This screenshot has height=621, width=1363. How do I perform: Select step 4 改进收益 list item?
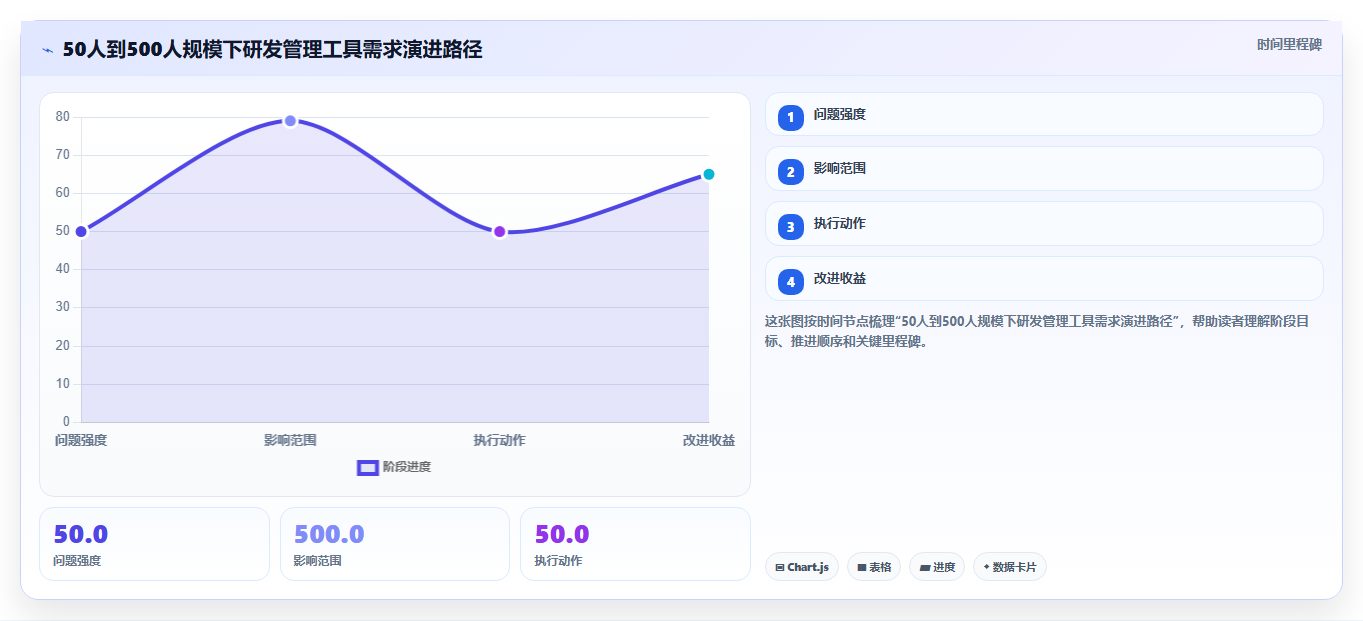[1044, 279]
